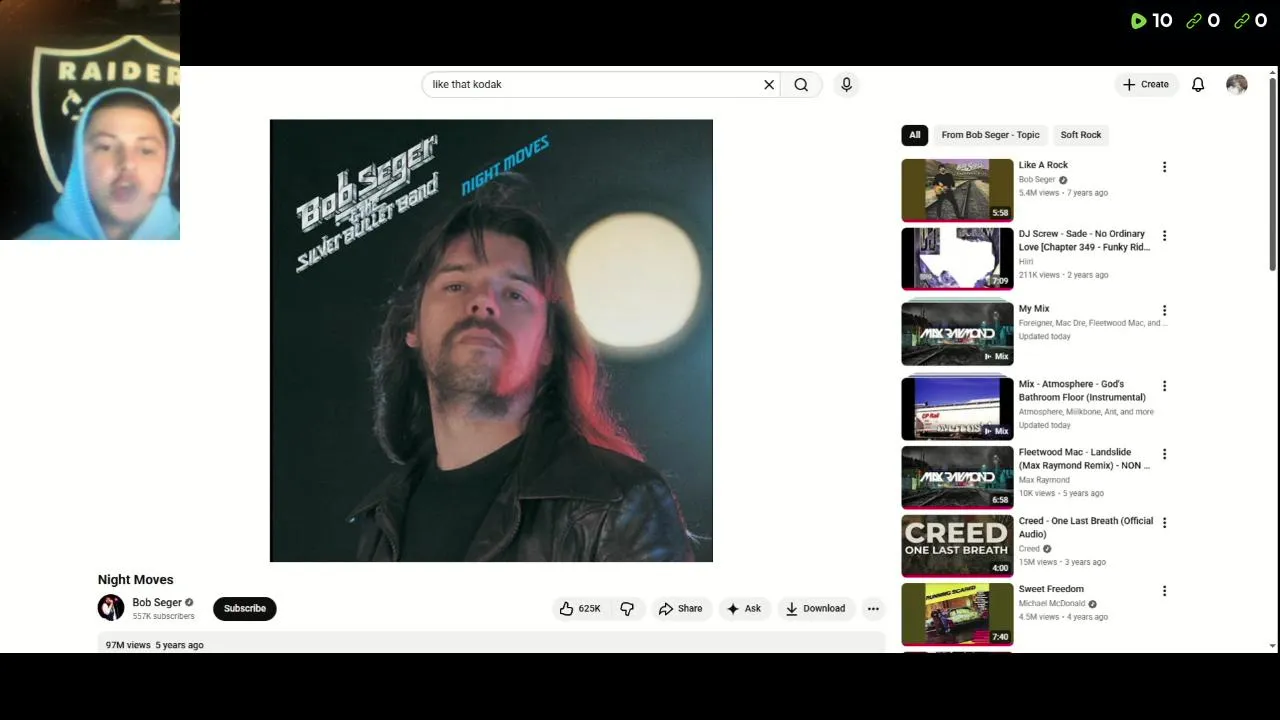Dislike the video with the thumbs down icon

[627, 608]
